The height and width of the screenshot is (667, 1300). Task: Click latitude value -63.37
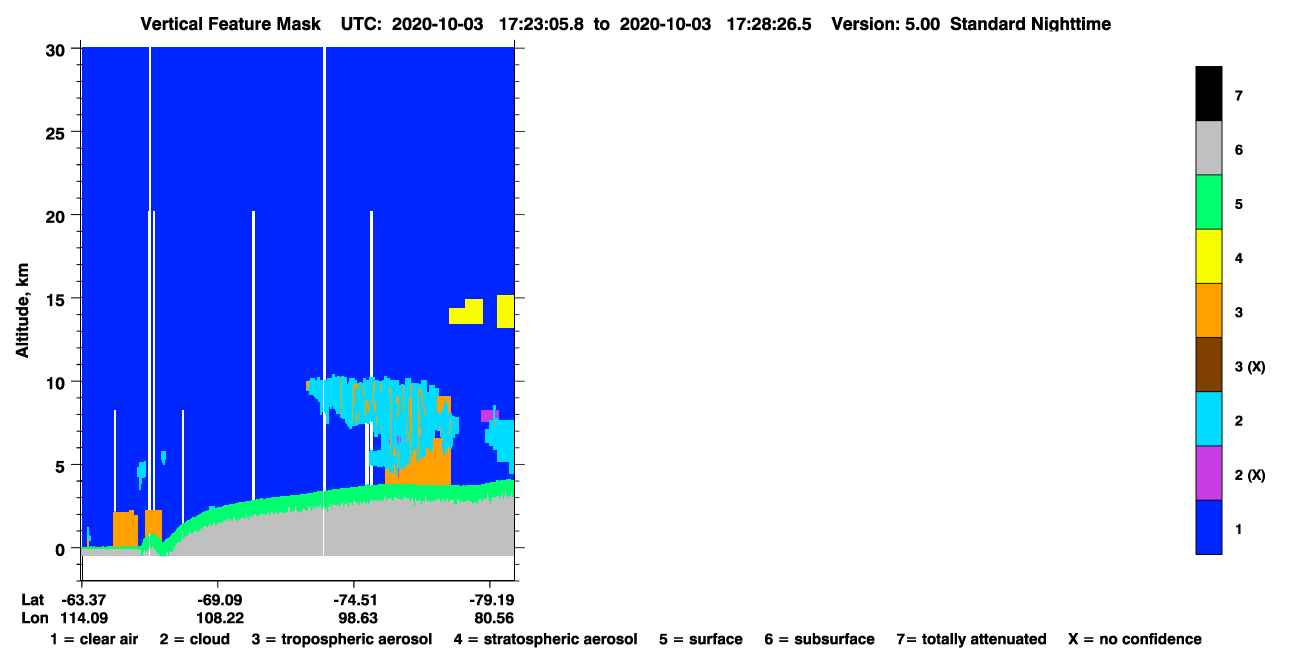(84, 600)
